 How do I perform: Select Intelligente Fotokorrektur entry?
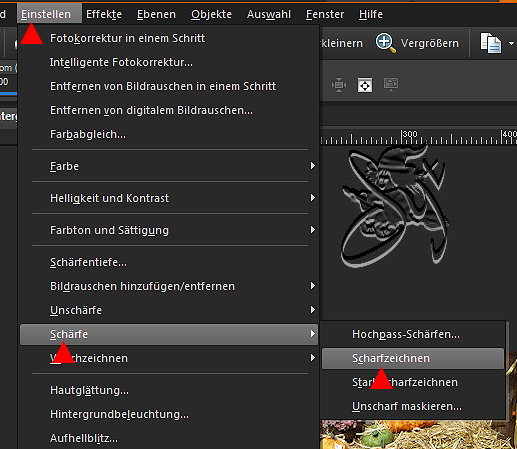169,62
